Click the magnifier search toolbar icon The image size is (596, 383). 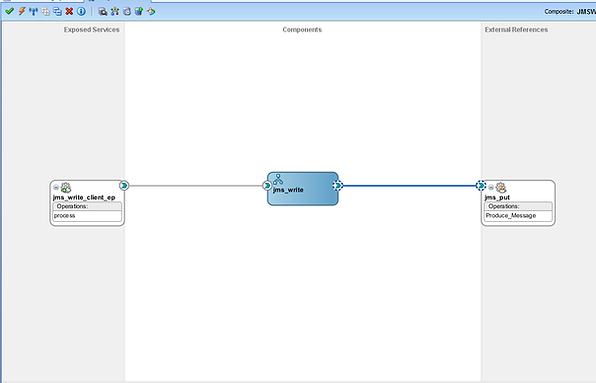point(103,11)
